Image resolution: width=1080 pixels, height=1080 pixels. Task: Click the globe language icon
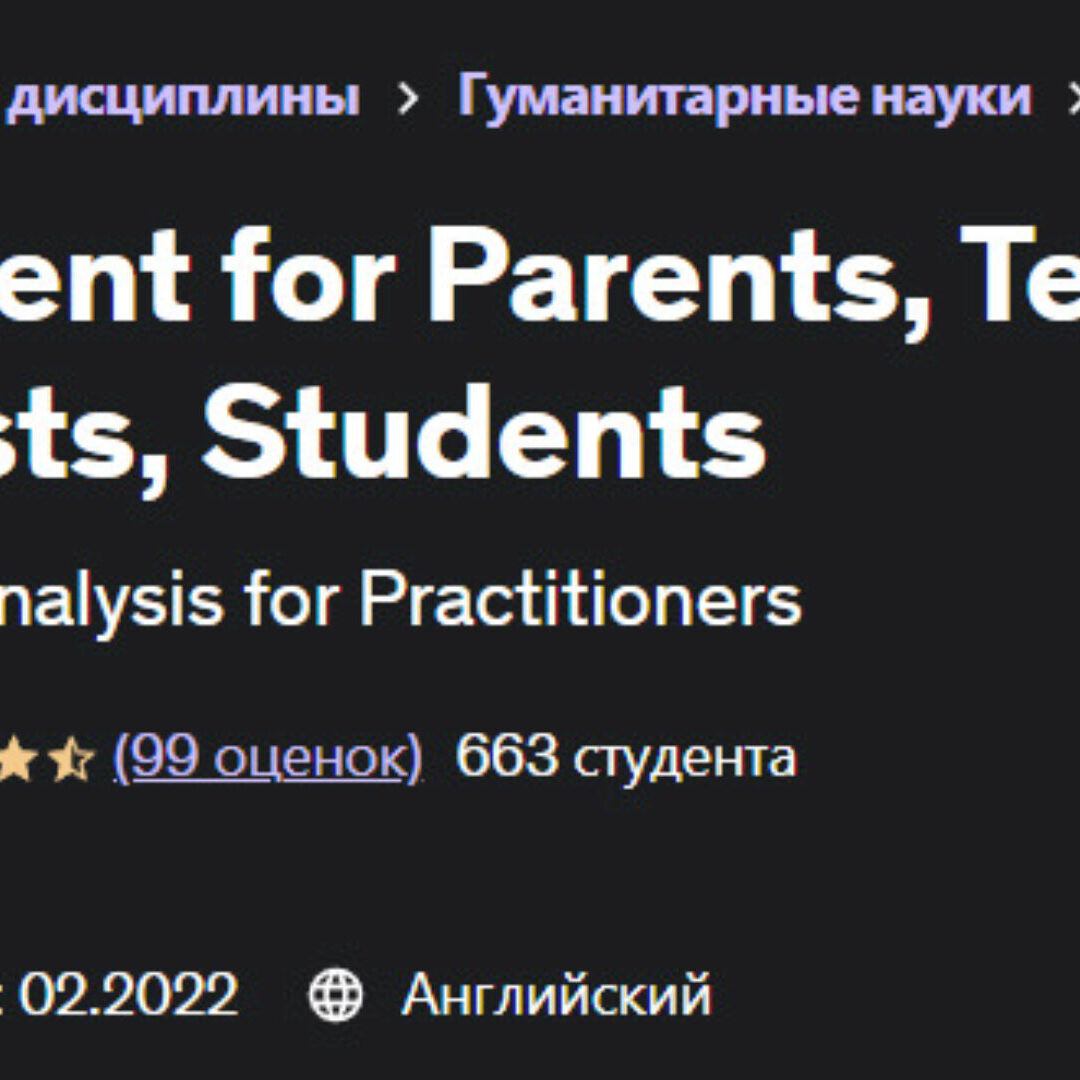click(336, 996)
